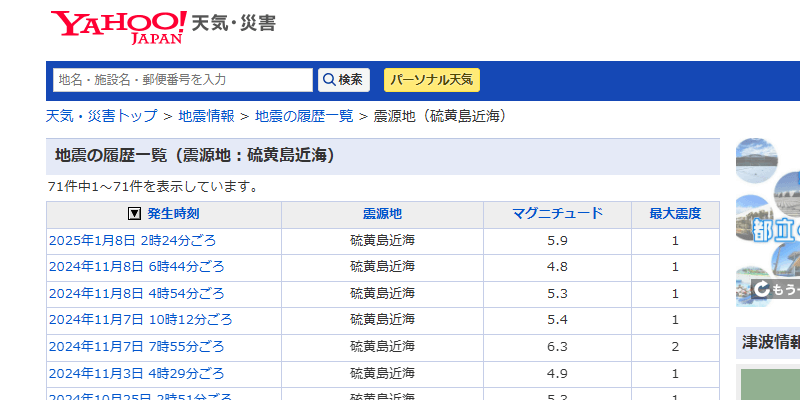Sort by 発生時刻 column header

tap(173, 214)
